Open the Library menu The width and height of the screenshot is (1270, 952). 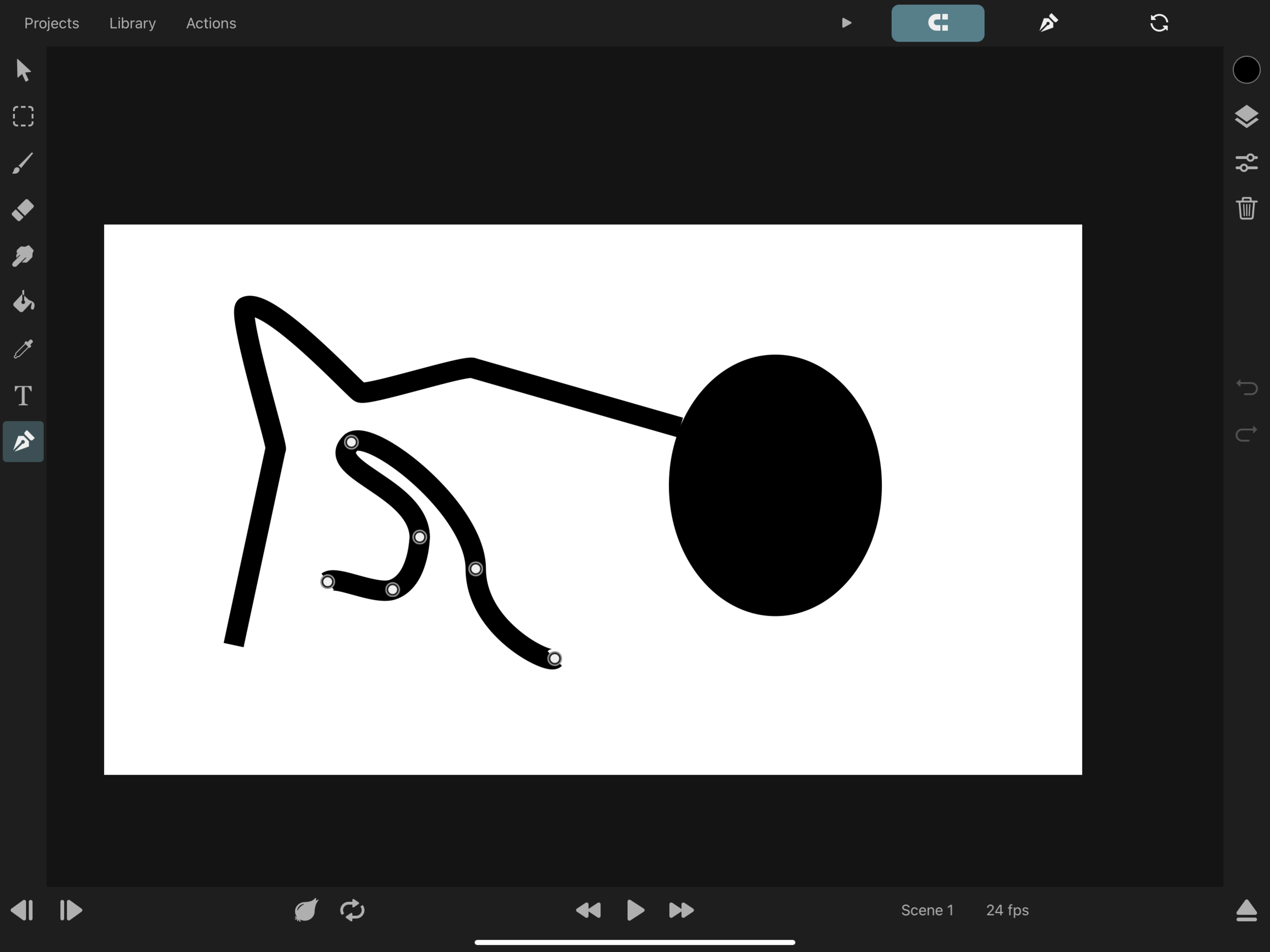pos(132,23)
